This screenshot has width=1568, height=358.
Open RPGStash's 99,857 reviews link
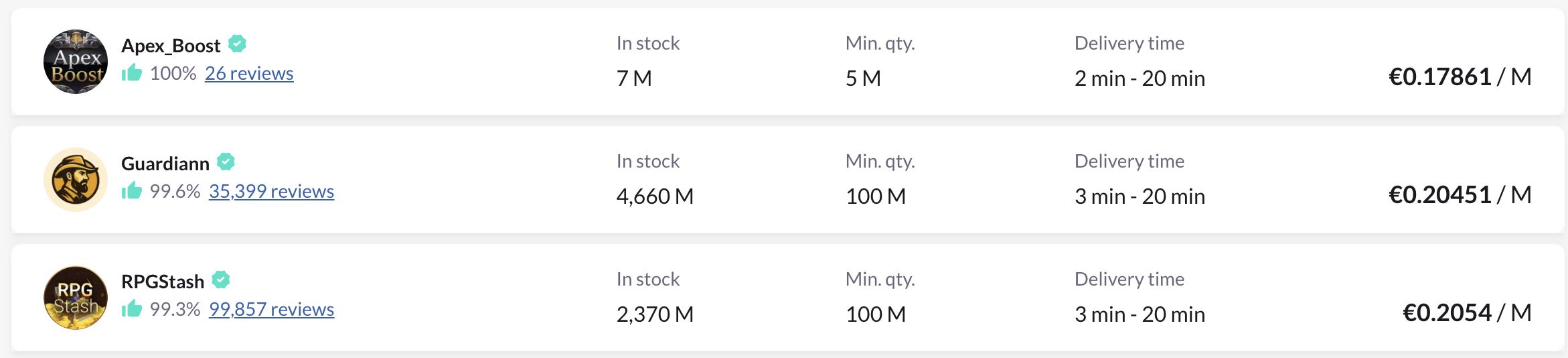pyautogui.click(x=271, y=309)
